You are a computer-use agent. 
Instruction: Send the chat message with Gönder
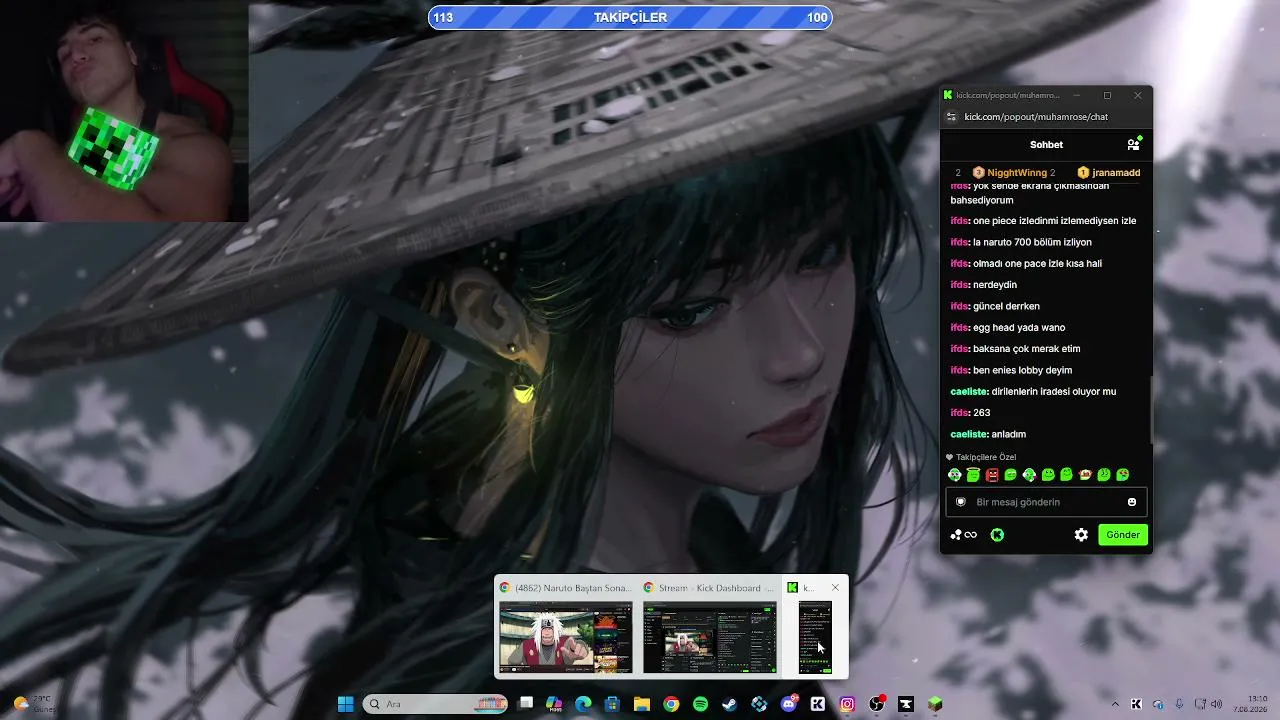(1122, 535)
